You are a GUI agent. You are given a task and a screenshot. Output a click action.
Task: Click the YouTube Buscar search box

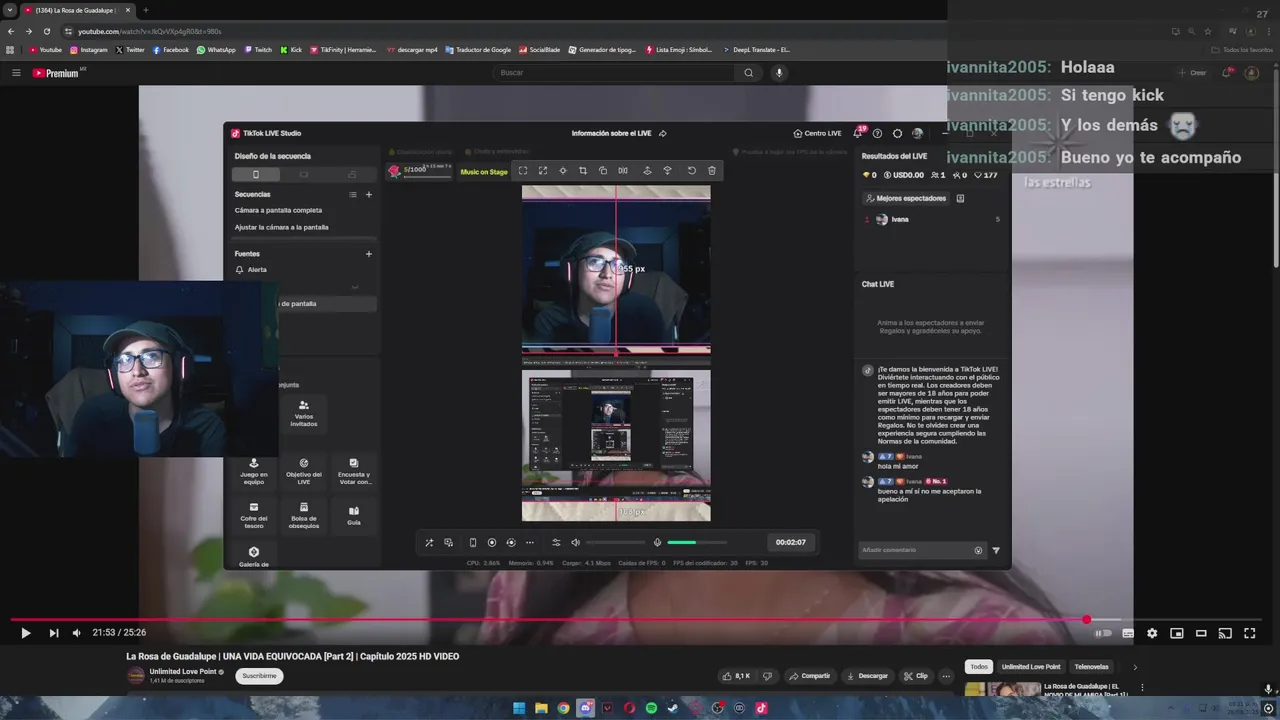click(x=615, y=73)
